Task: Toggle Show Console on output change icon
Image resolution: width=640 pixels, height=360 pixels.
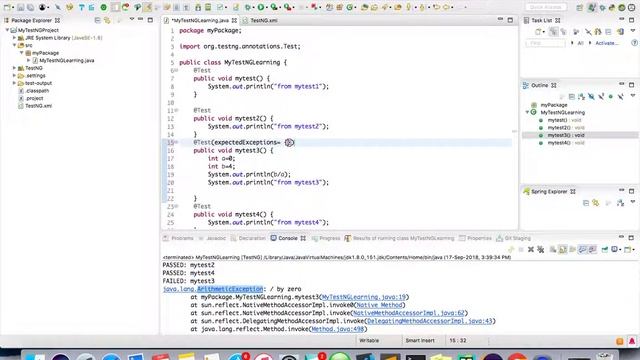Action: 582,249
